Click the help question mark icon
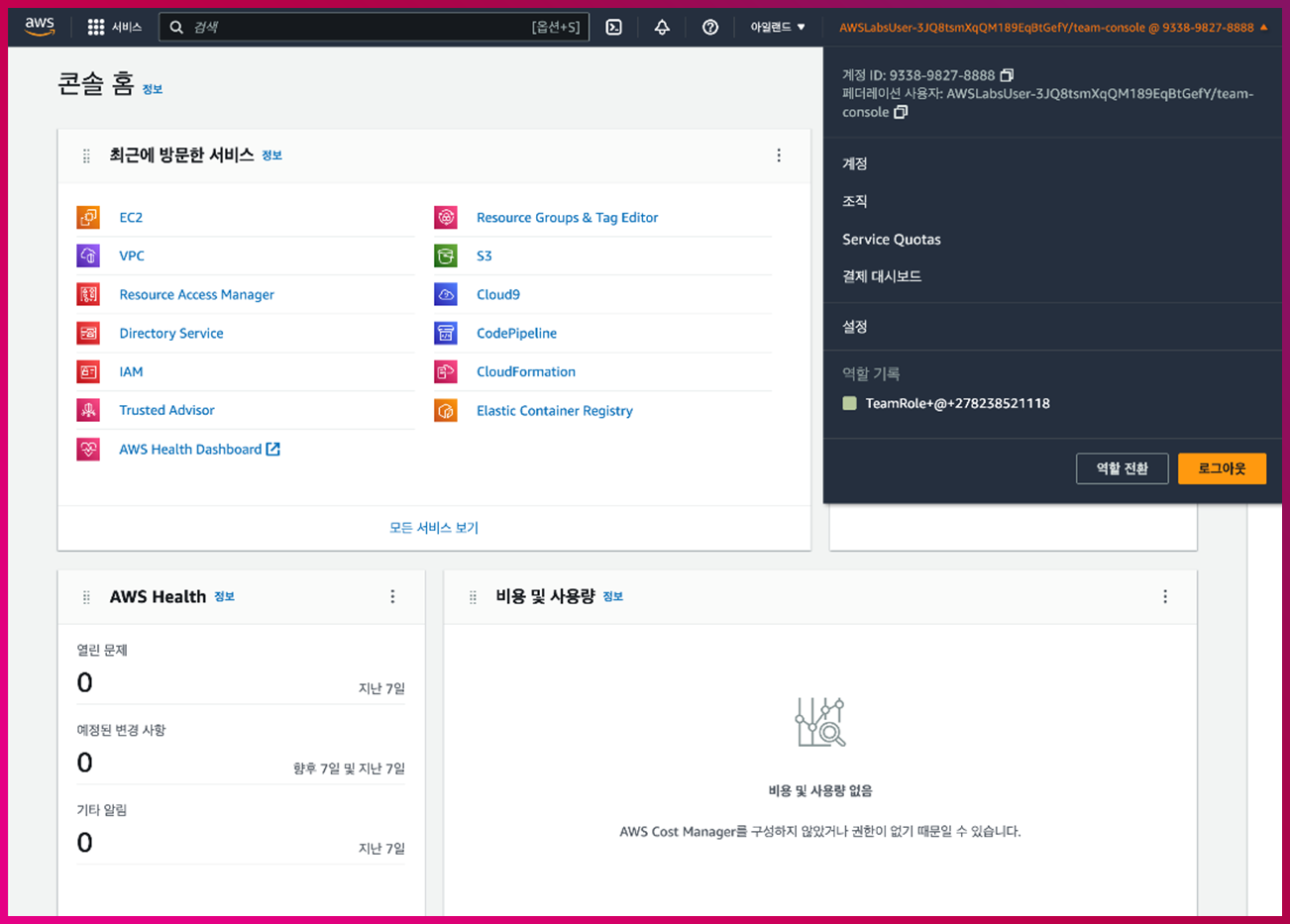Screen dimensions: 1290x924 coord(710,27)
